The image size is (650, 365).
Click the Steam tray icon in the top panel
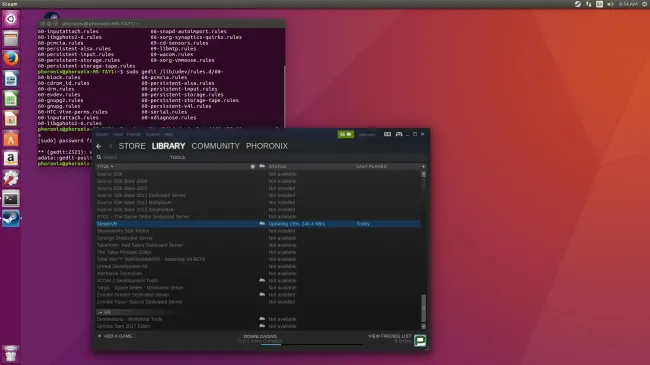coord(577,4)
